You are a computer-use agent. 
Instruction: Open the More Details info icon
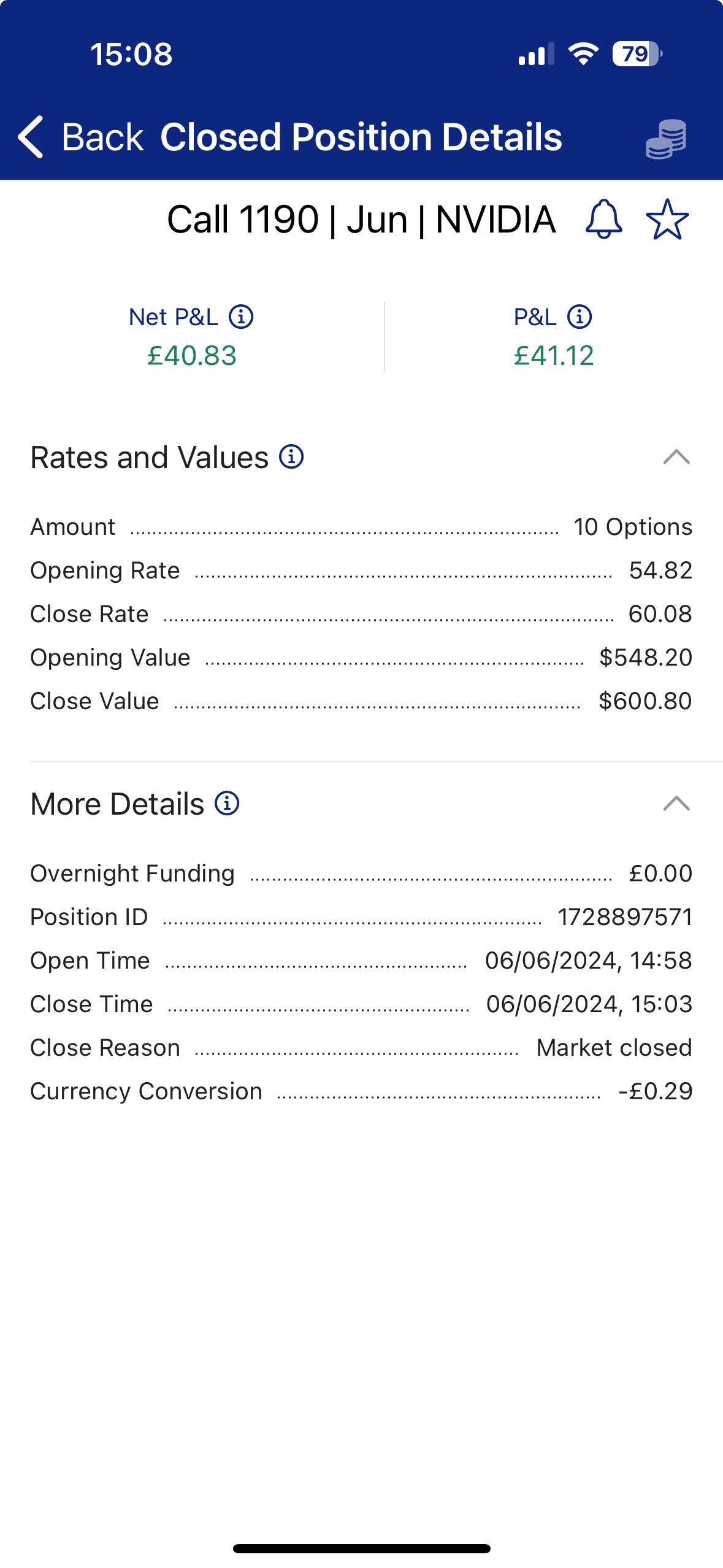[227, 804]
